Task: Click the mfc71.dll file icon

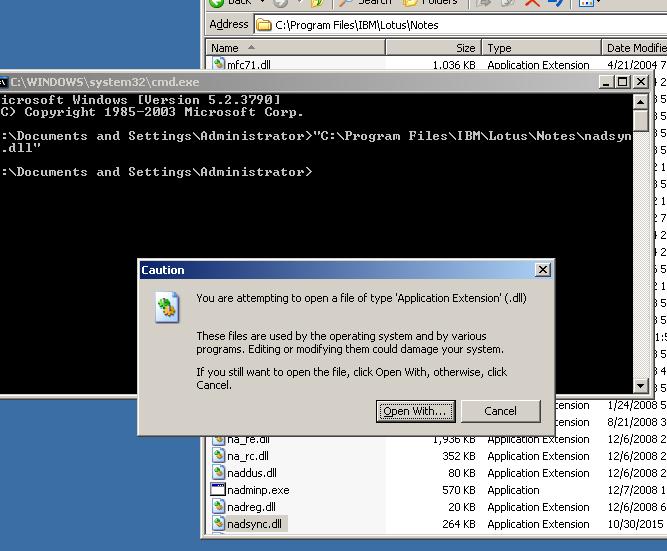Action: [218, 65]
